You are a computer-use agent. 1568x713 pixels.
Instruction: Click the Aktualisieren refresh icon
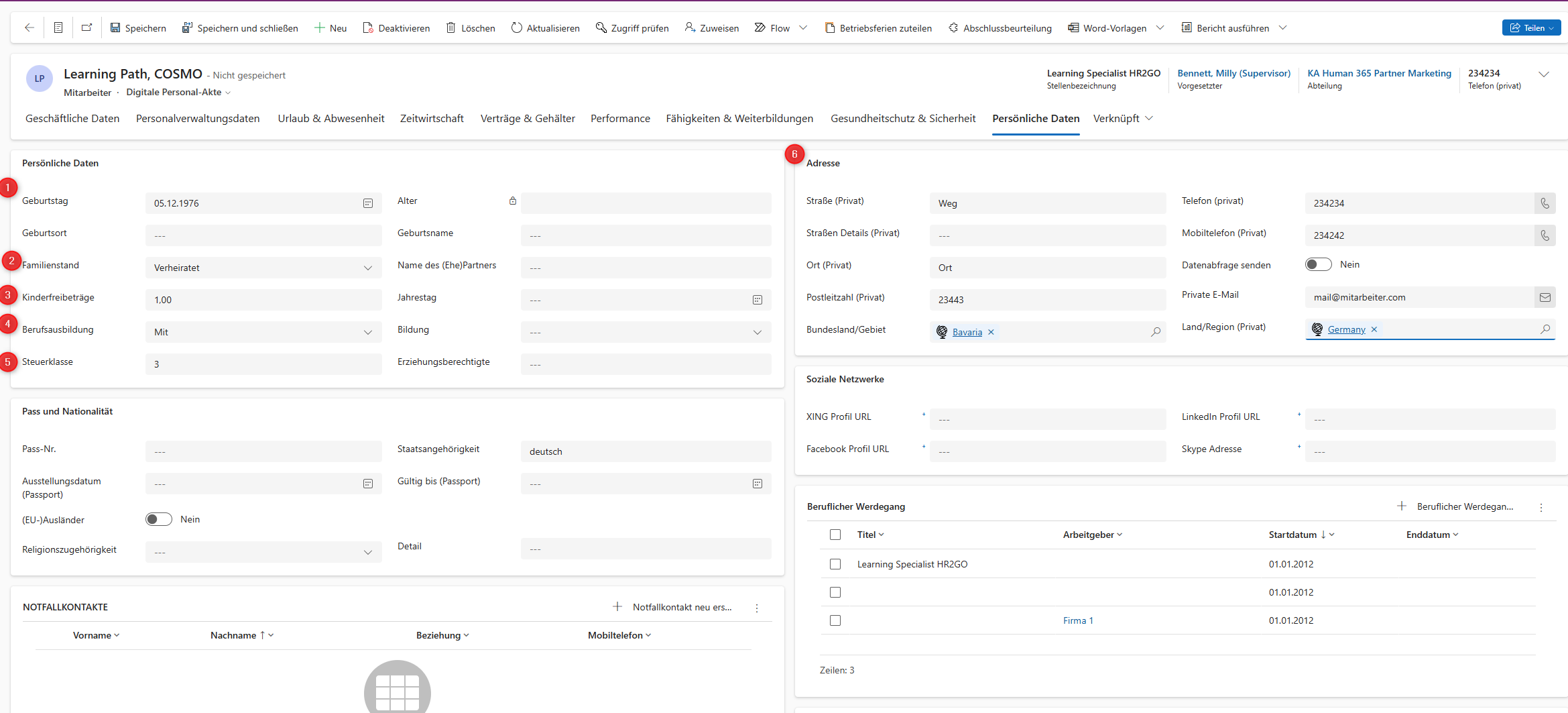point(516,28)
